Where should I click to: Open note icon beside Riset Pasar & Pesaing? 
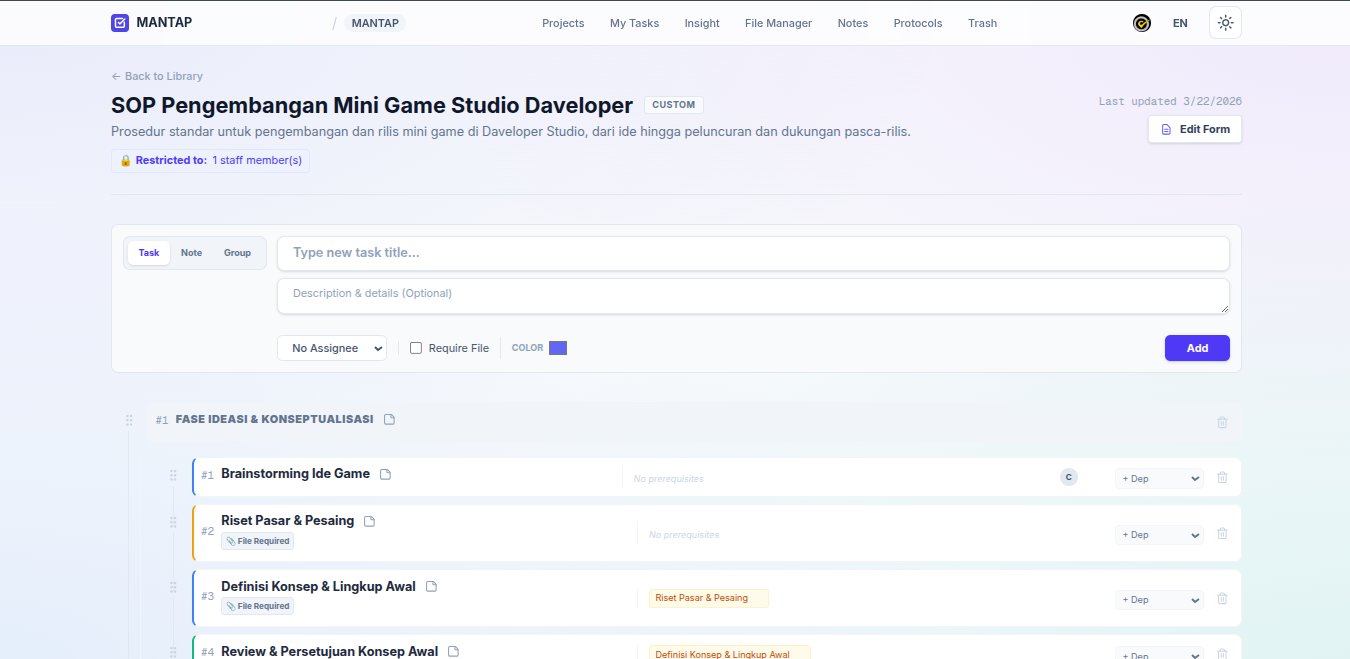coord(369,521)
